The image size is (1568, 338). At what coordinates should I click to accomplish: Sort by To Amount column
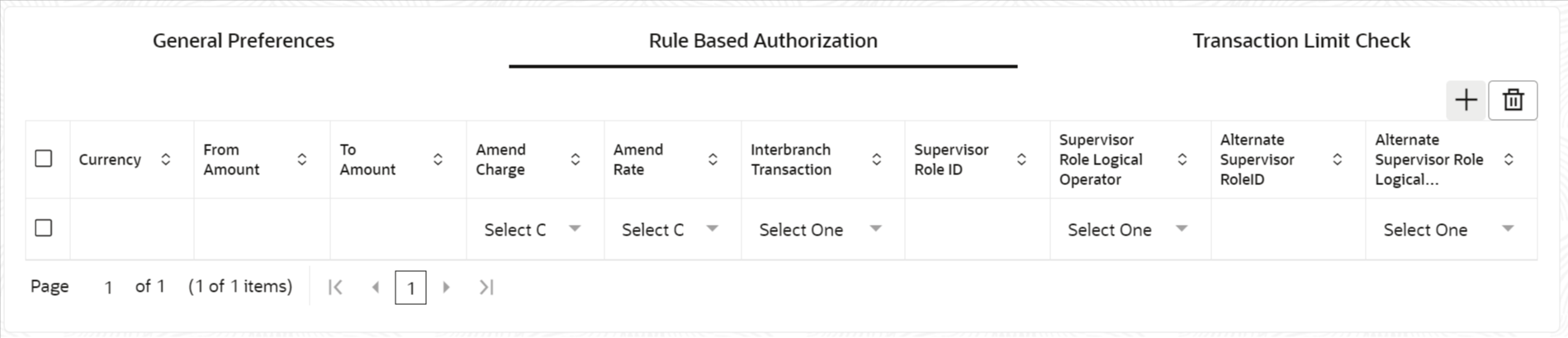click(x=438, y=159)
